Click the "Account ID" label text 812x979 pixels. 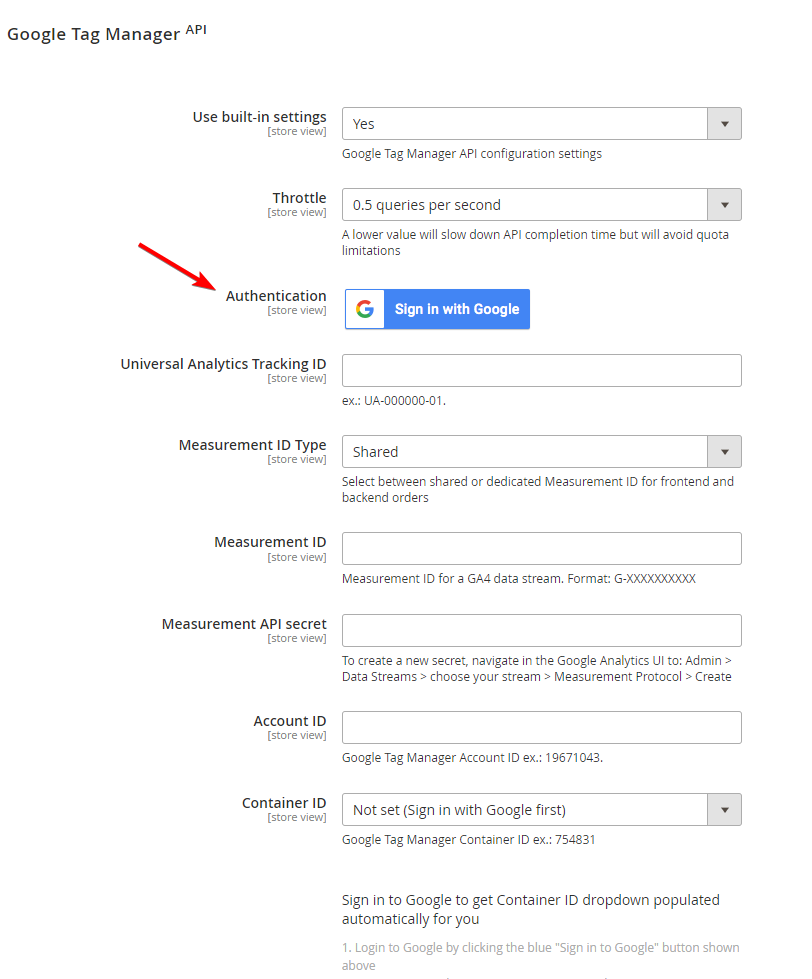pos(290,721)
